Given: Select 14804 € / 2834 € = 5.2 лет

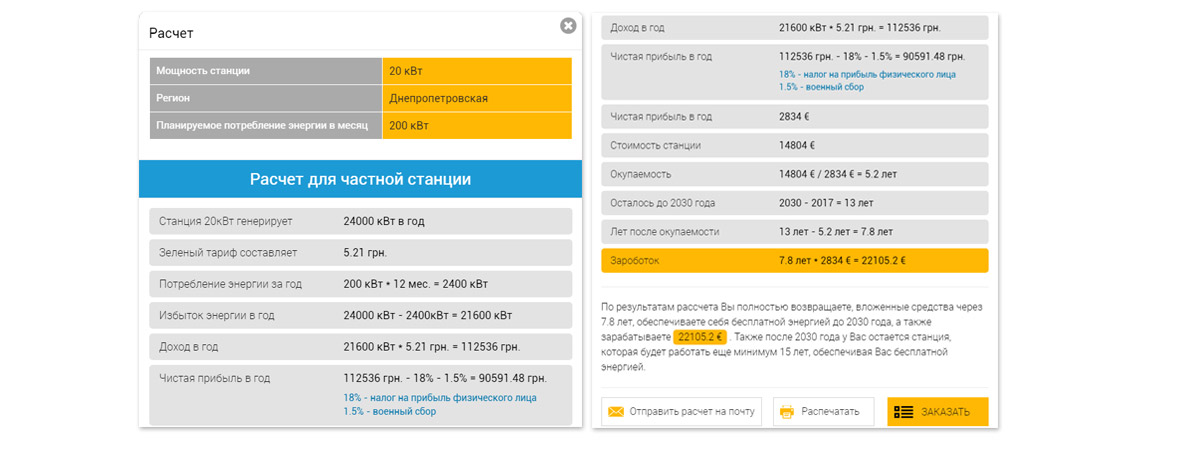Looking at the screenshot, I should [x=838, y=174].
